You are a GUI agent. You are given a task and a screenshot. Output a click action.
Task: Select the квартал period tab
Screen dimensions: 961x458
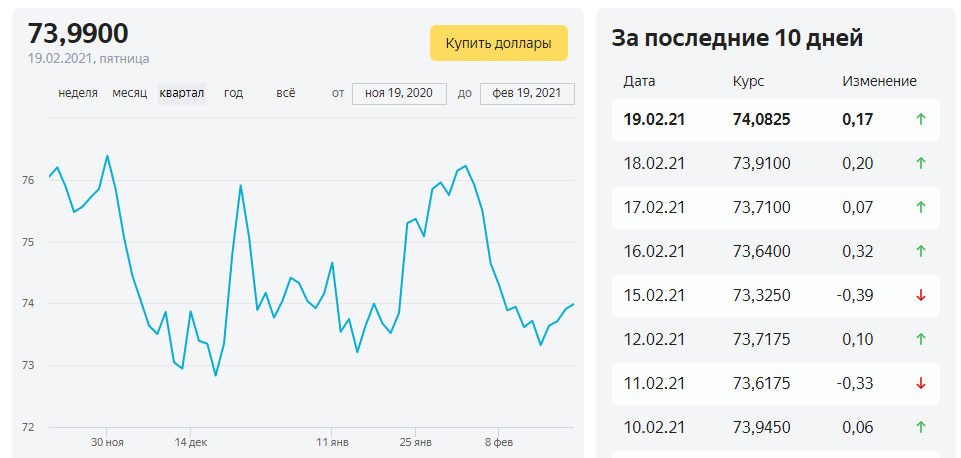pyautogui.click(x=182, y=93)
